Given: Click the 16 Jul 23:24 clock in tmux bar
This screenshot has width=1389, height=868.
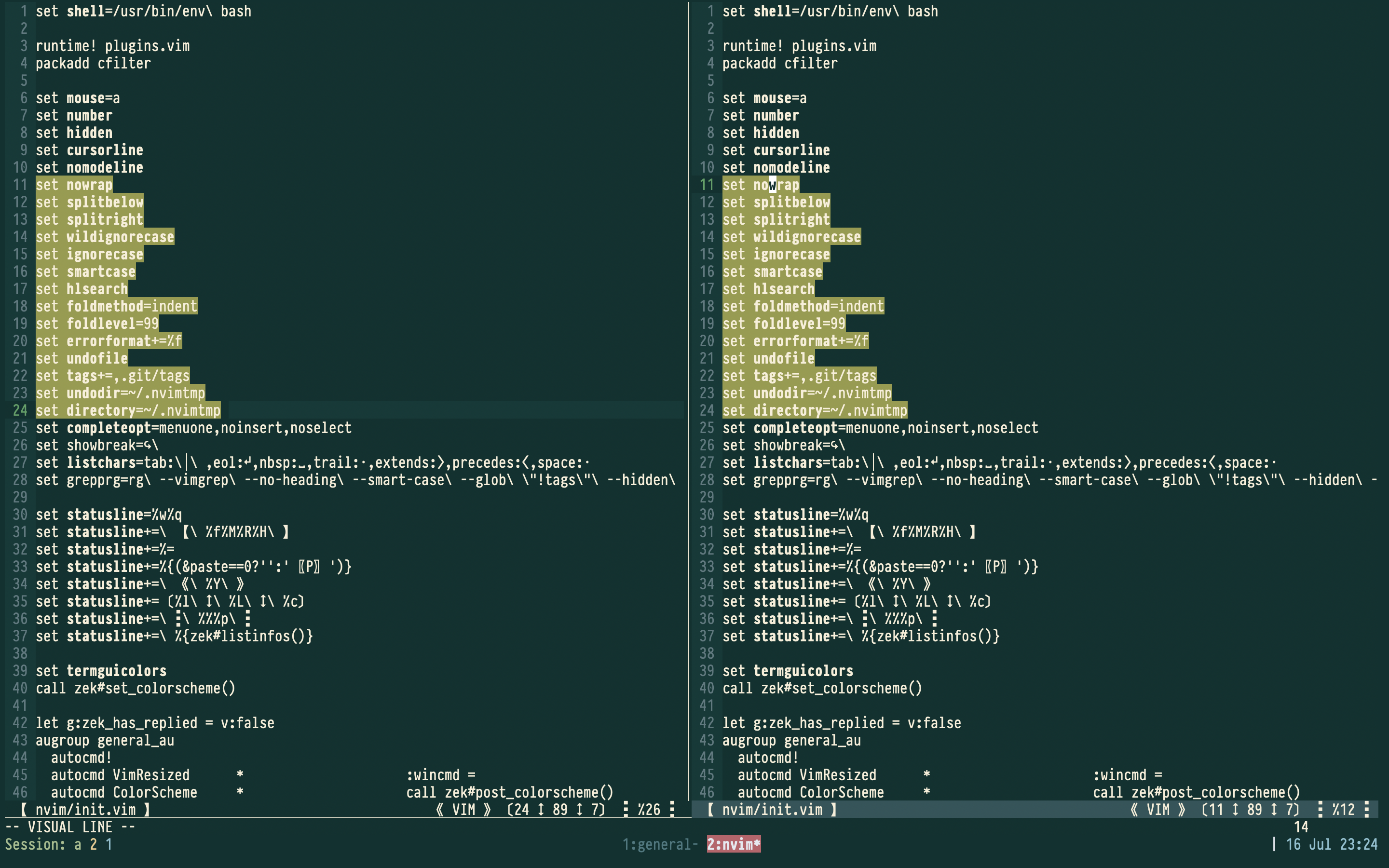Looking at the screenshot, I should [1331, 844].
